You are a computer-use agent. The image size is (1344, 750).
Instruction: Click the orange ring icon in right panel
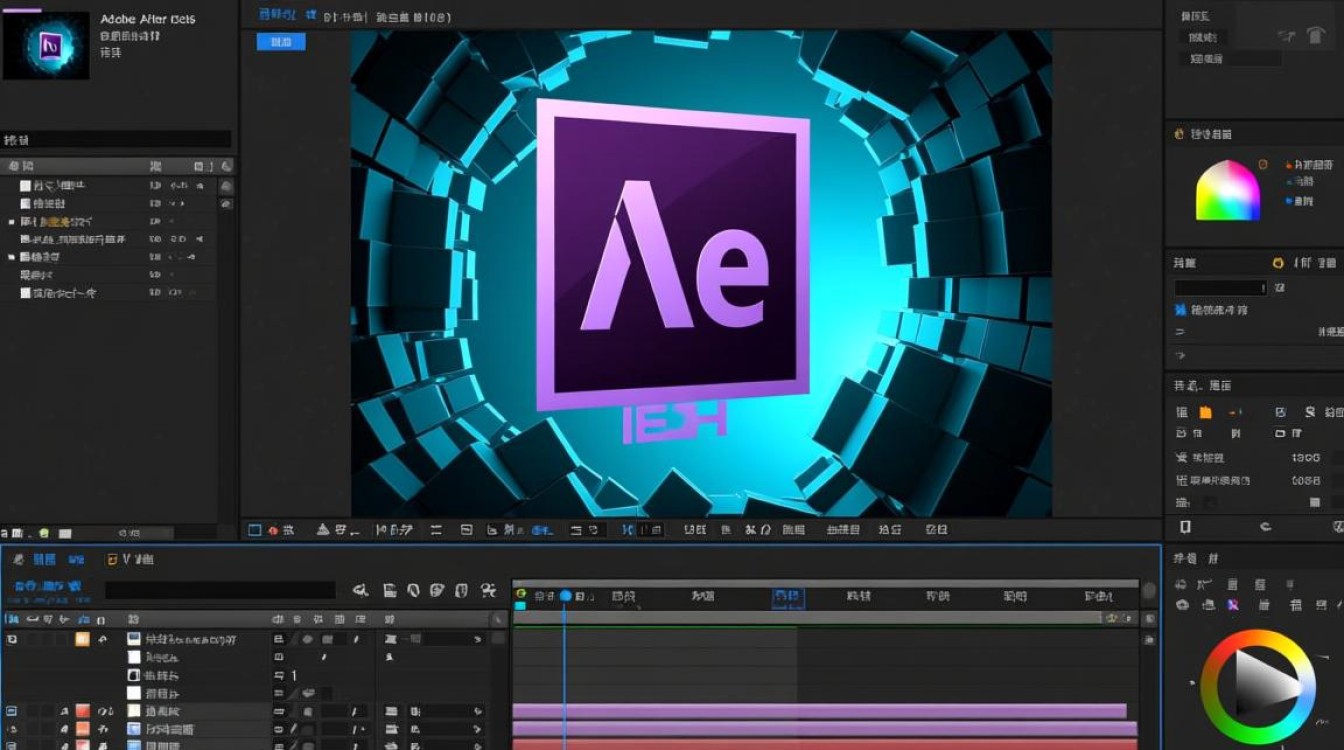1277,263
